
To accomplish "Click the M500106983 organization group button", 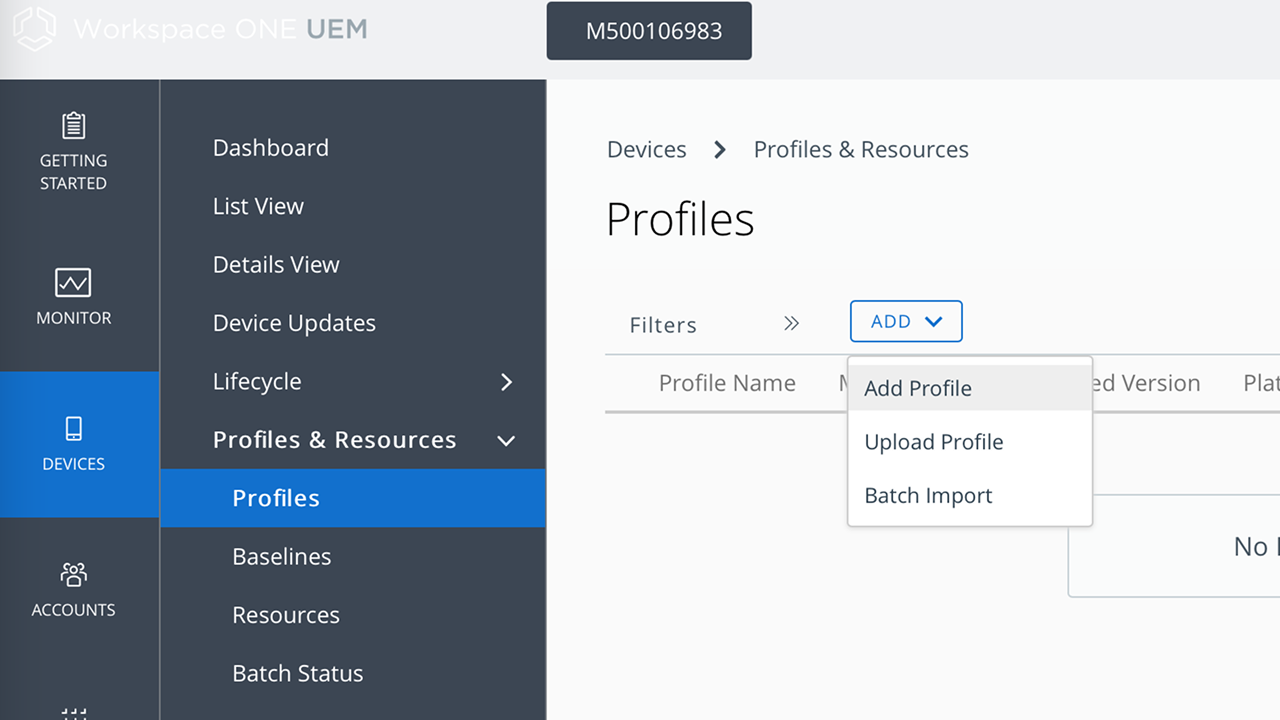I will [x=649, y=31].
